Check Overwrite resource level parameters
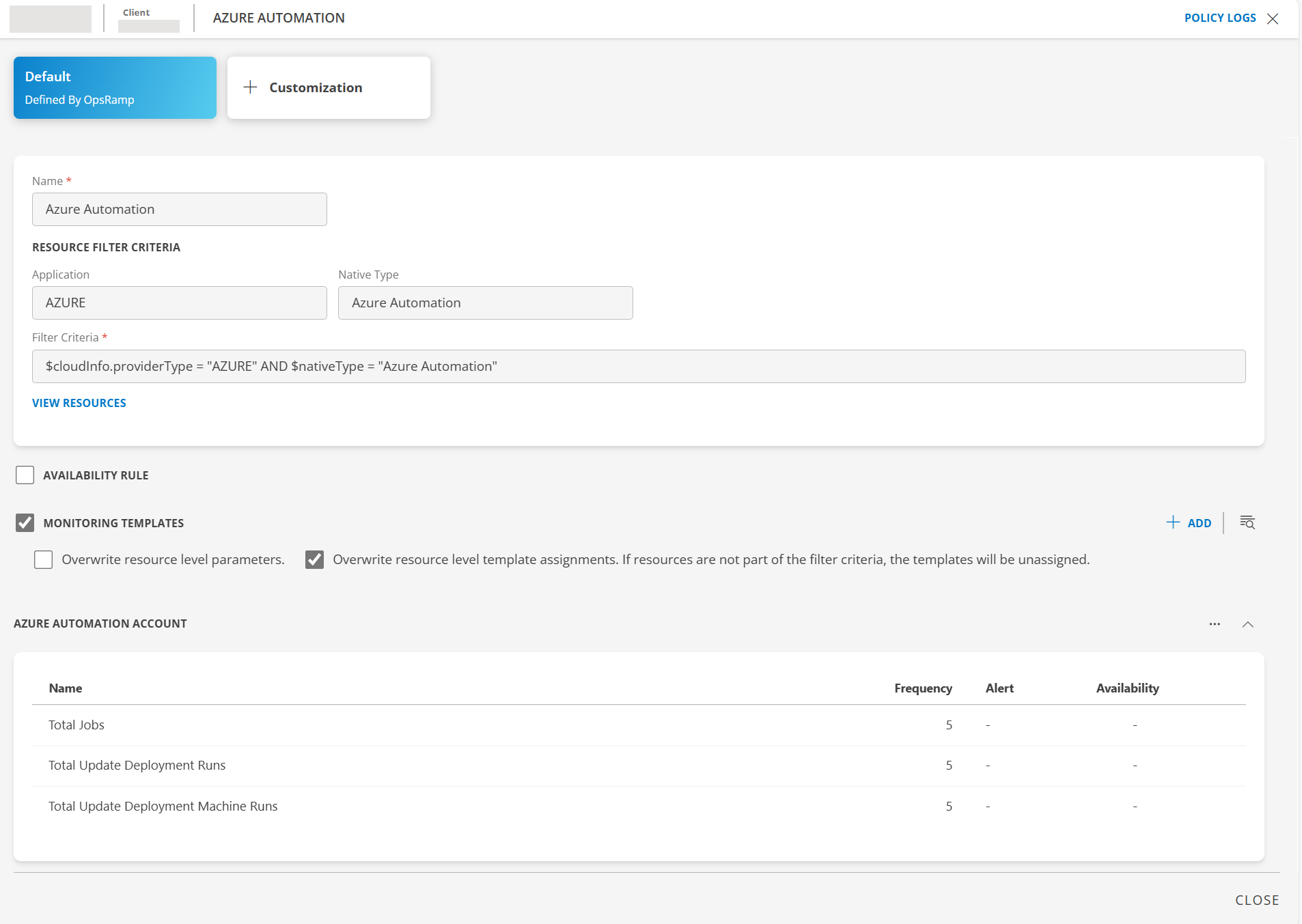The image size is (1302, 924). pyautogui.click(x=44, y=560)
